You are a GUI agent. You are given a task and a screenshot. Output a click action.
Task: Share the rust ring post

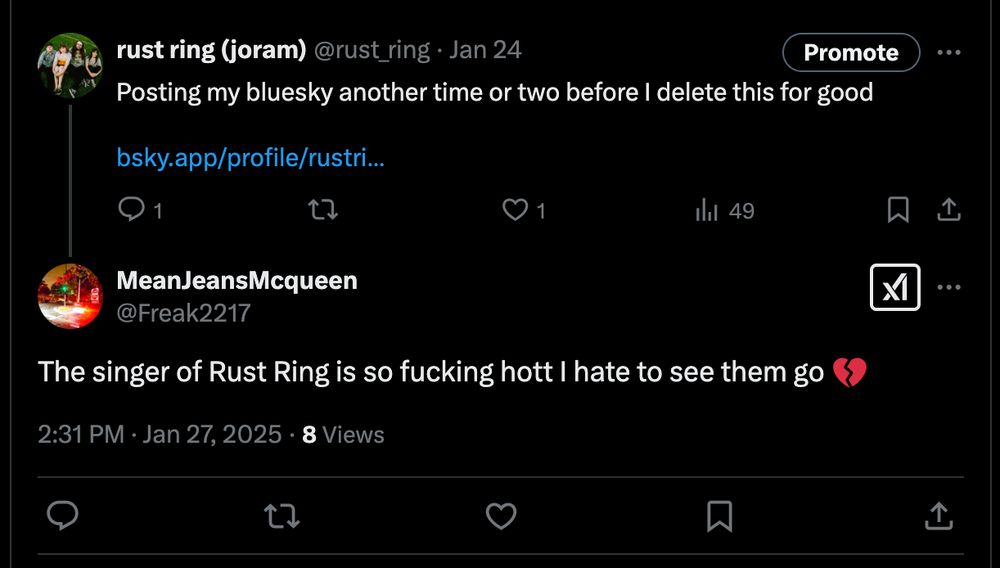948,210
